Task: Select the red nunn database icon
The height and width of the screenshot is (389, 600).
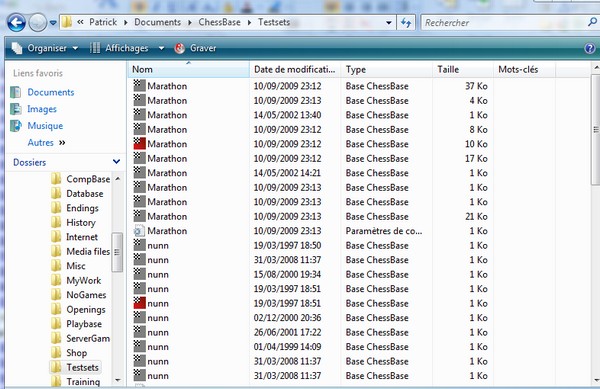Action: coord(139,303)
